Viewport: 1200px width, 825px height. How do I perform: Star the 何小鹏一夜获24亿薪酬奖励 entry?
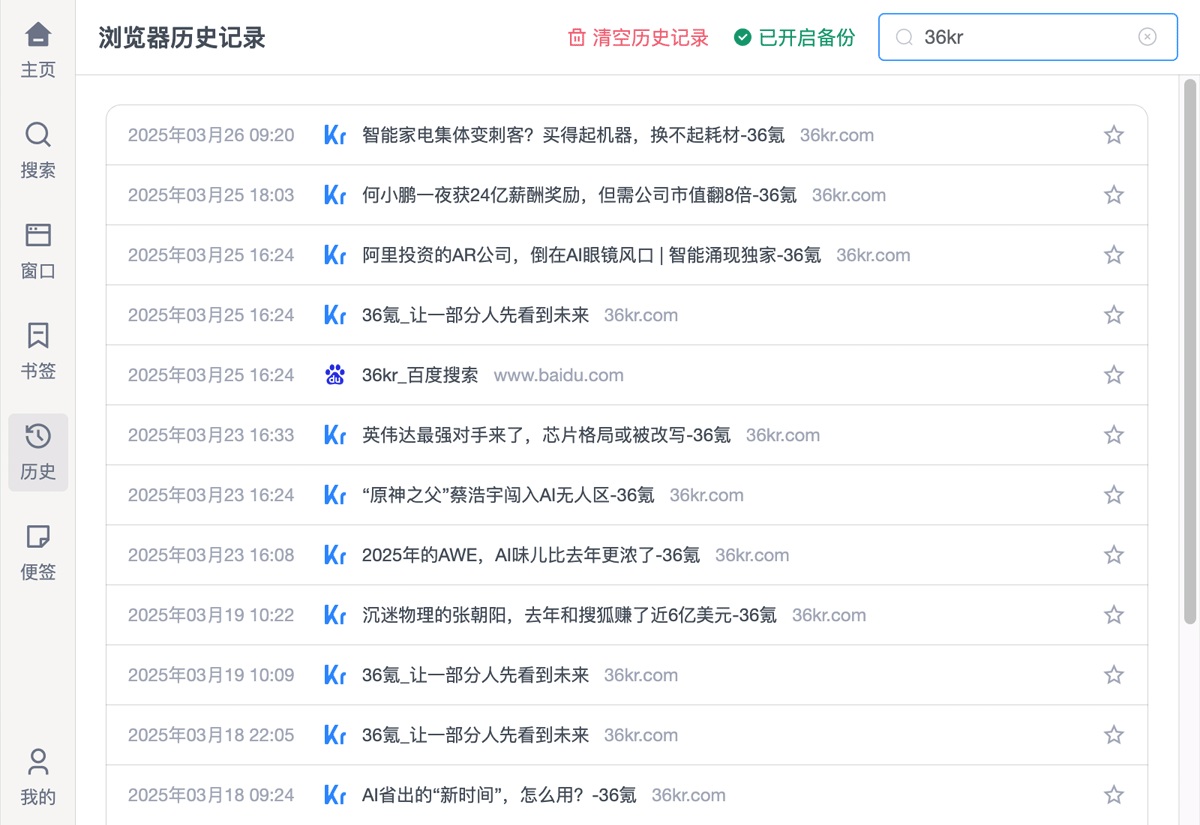1114,195
